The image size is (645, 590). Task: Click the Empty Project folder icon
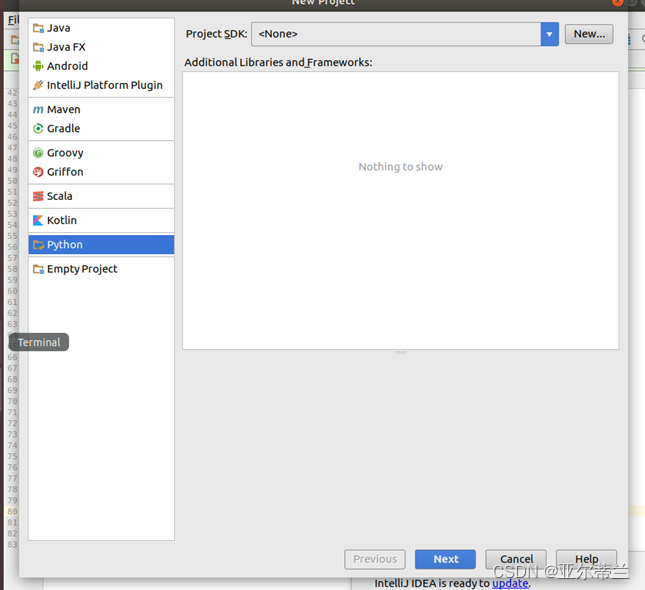click(x=38, y=269)
